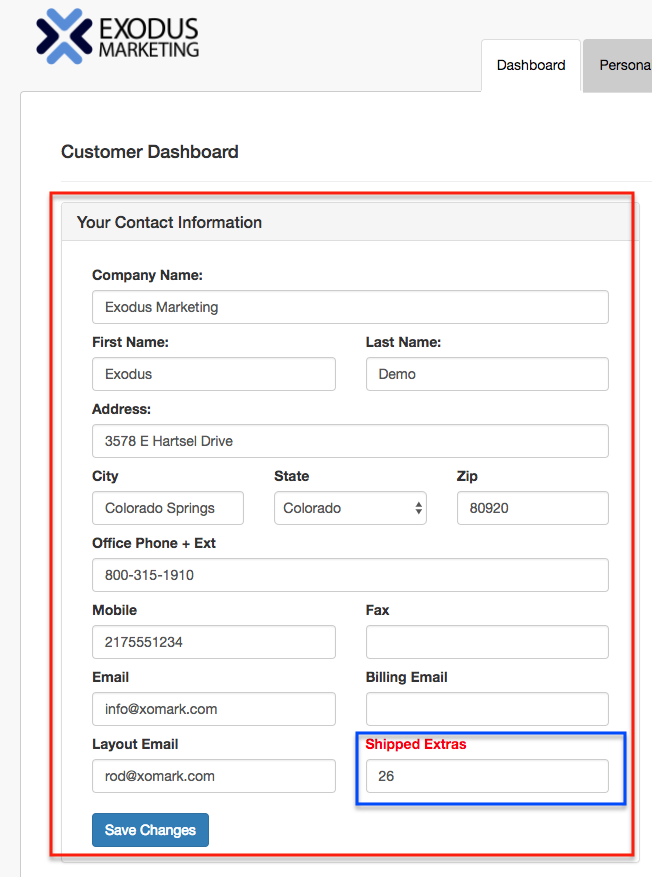The height and width of the screenshot is (877, 652).
Task: Click the Last Name label
Action: tap(403, 342)
